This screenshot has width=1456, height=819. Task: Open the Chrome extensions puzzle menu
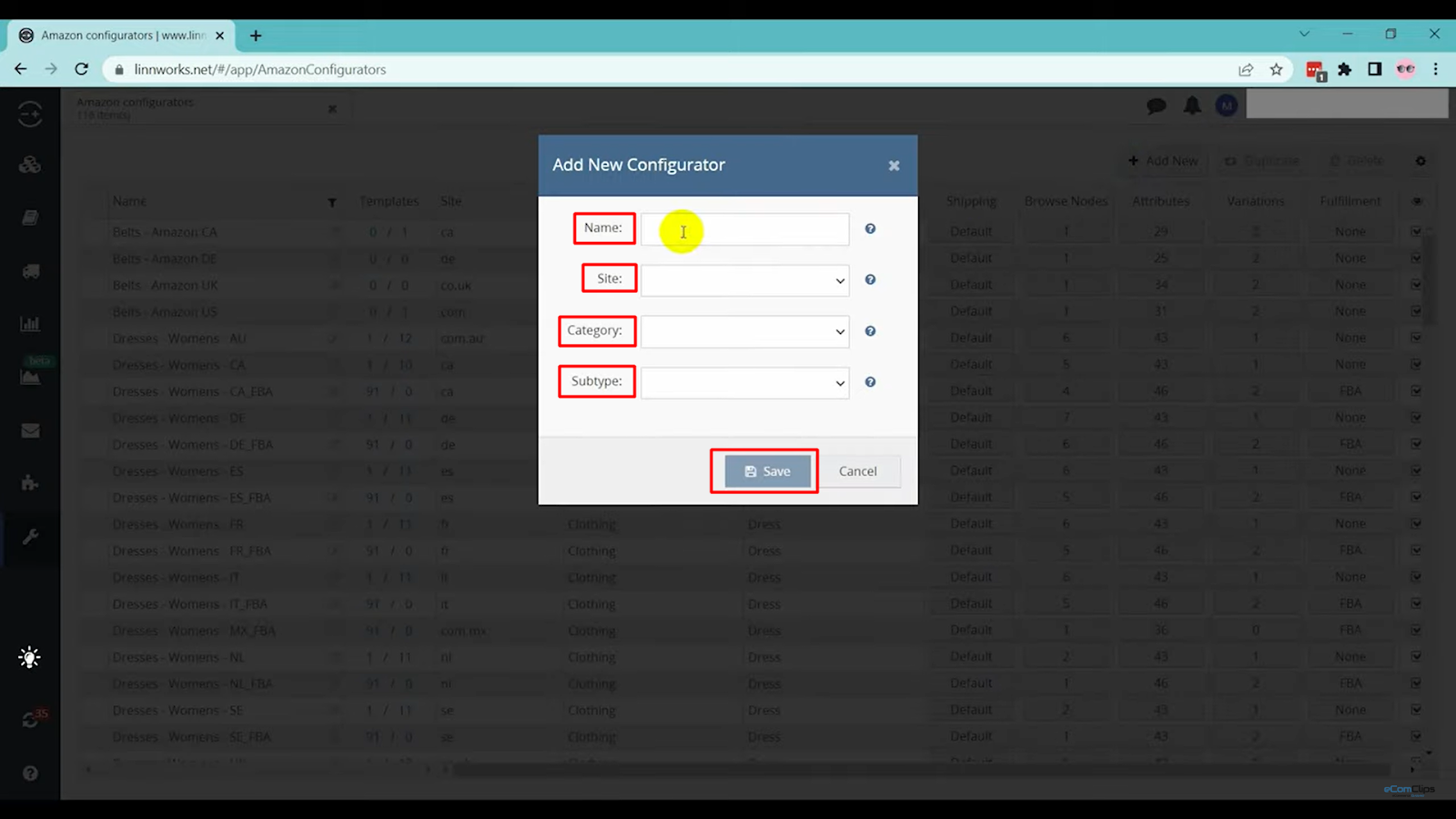[x=1345, y=69]
